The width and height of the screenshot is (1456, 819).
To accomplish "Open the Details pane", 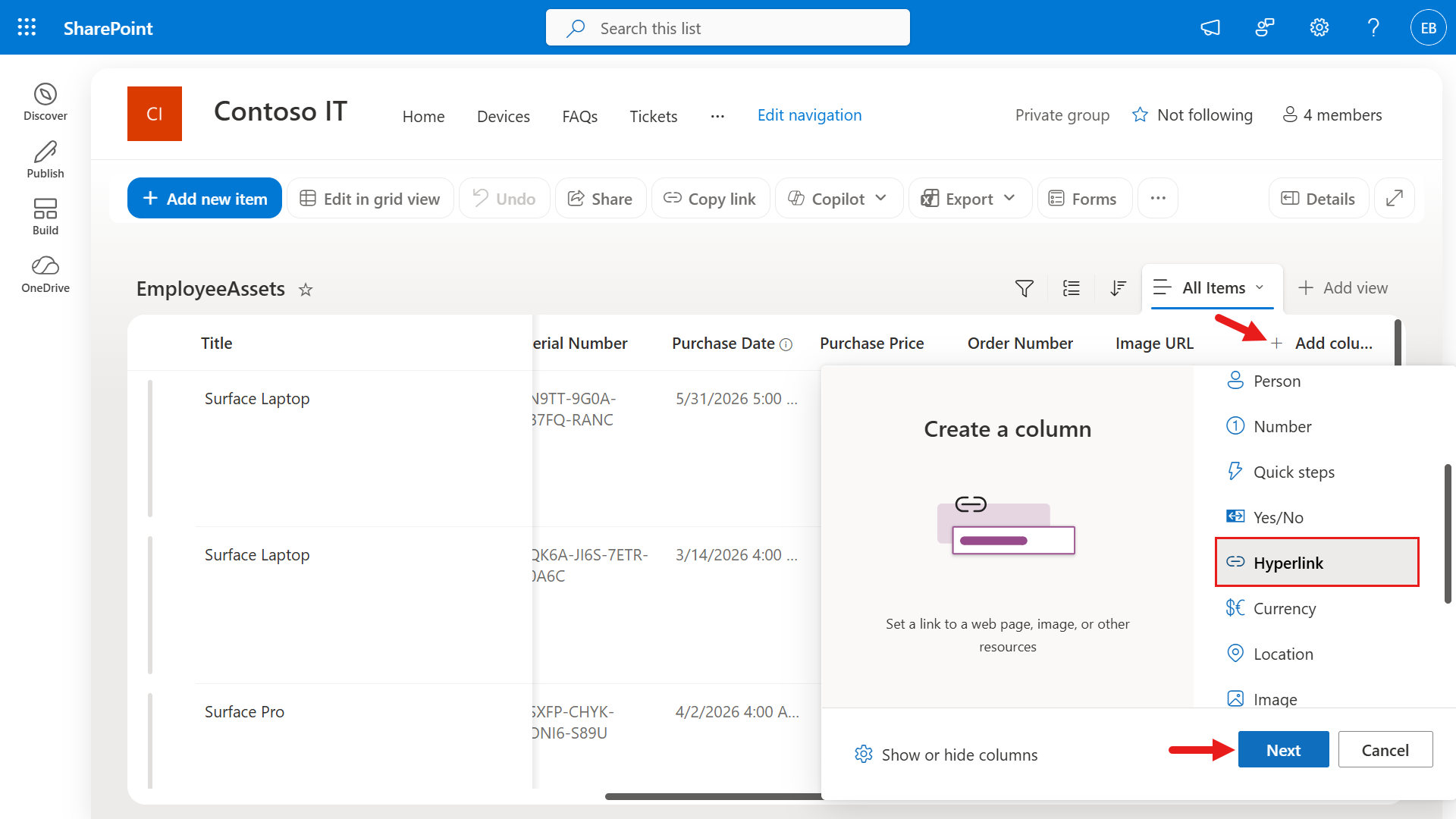I will pyautogui.click(x=1319, y=199).
